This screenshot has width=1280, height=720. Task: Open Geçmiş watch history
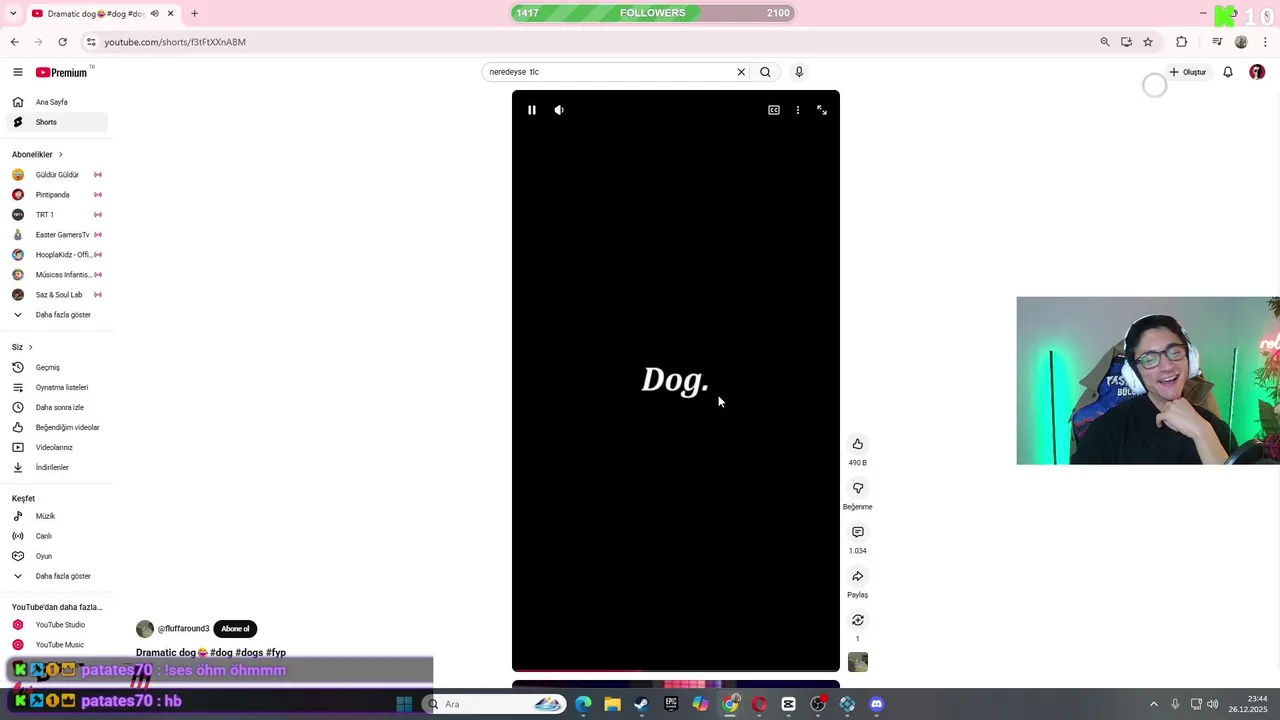pos(57,367)
